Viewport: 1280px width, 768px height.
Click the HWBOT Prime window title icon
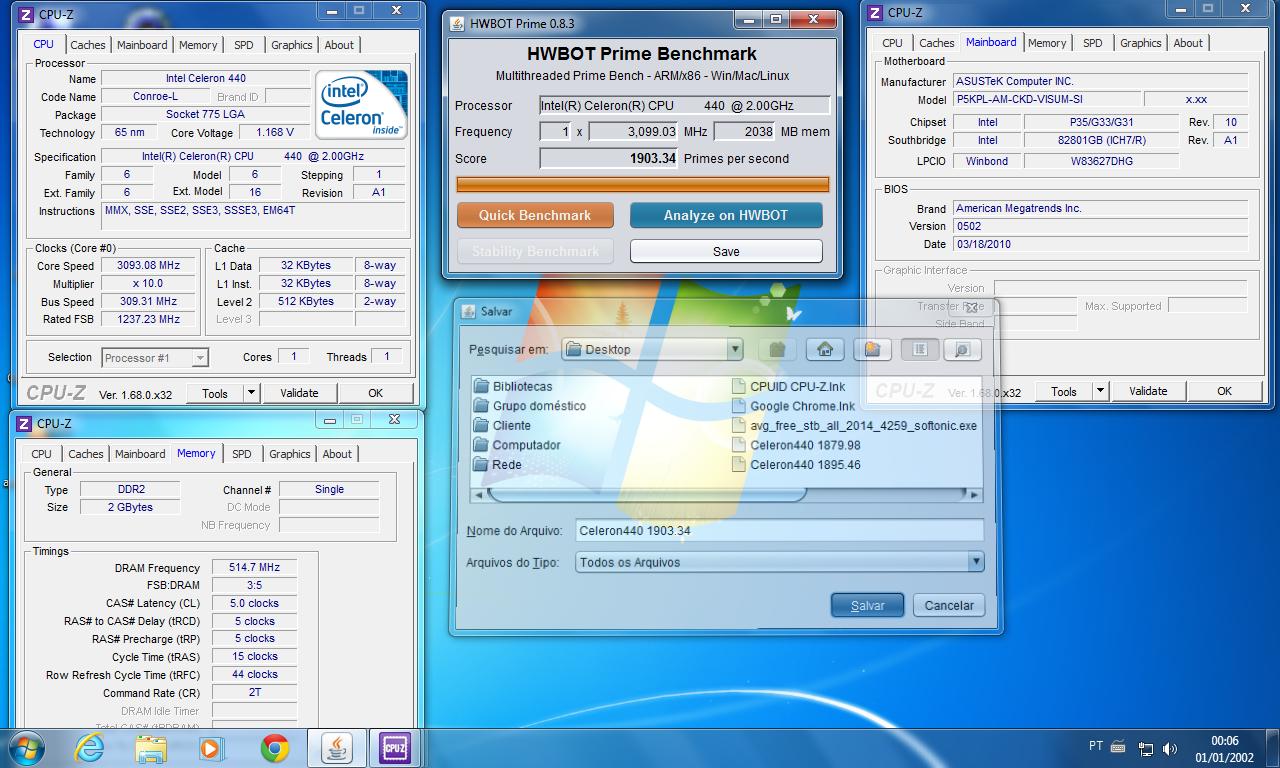[x=457, y=23]
